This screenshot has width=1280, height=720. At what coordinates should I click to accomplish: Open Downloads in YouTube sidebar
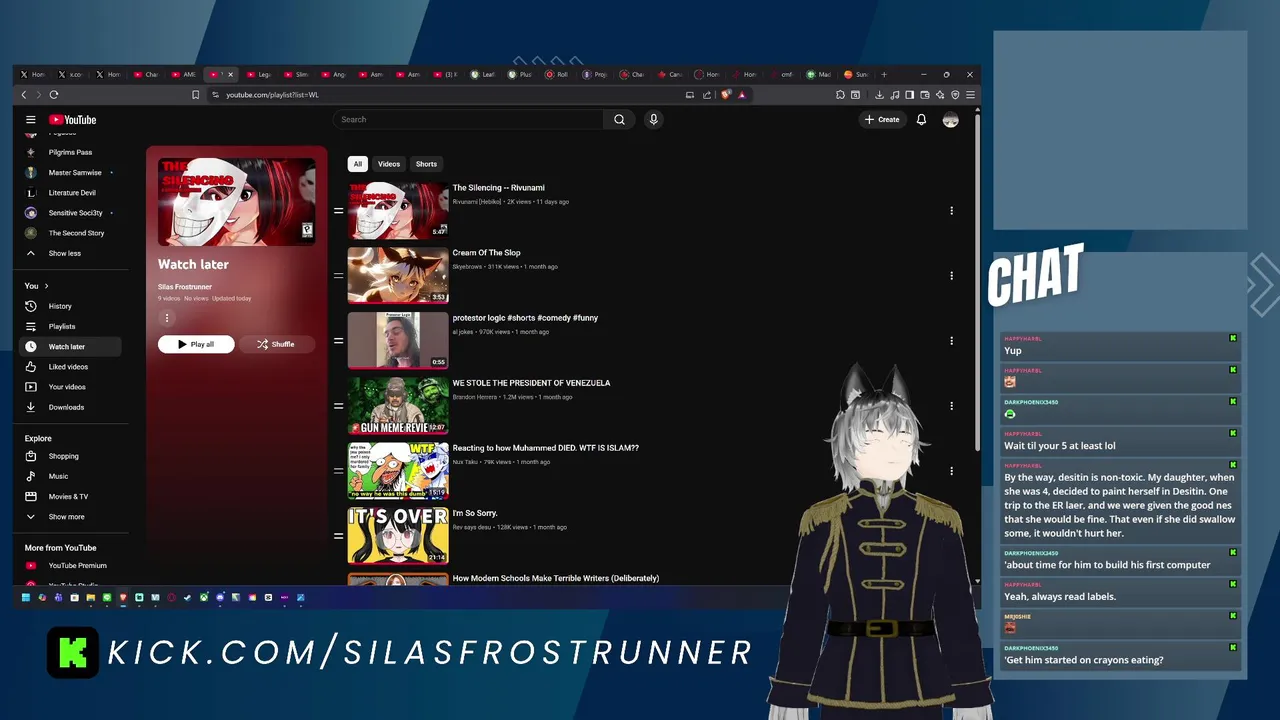point(69,407)
